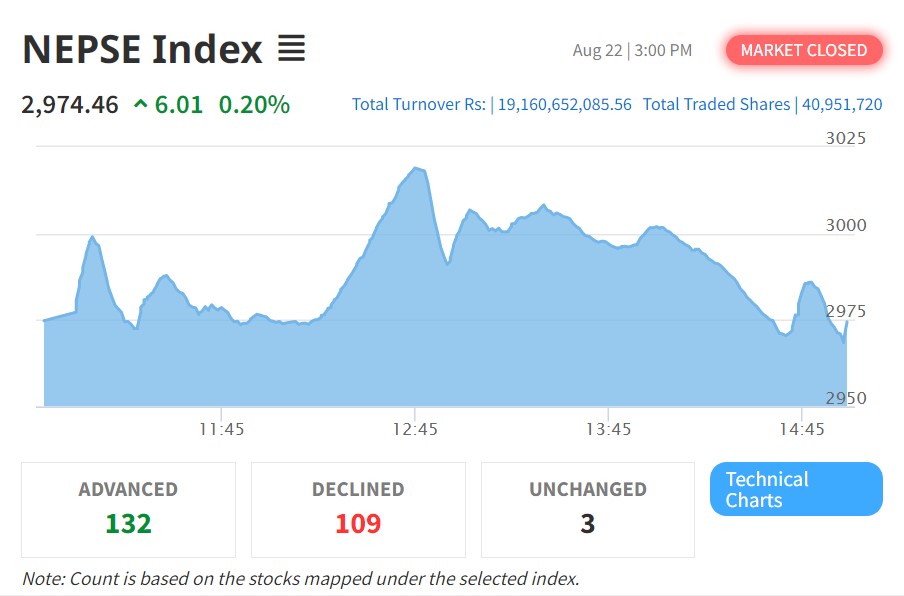Click the 0.20% percentage change
904x596 pixels.
(x=254, y=104)
